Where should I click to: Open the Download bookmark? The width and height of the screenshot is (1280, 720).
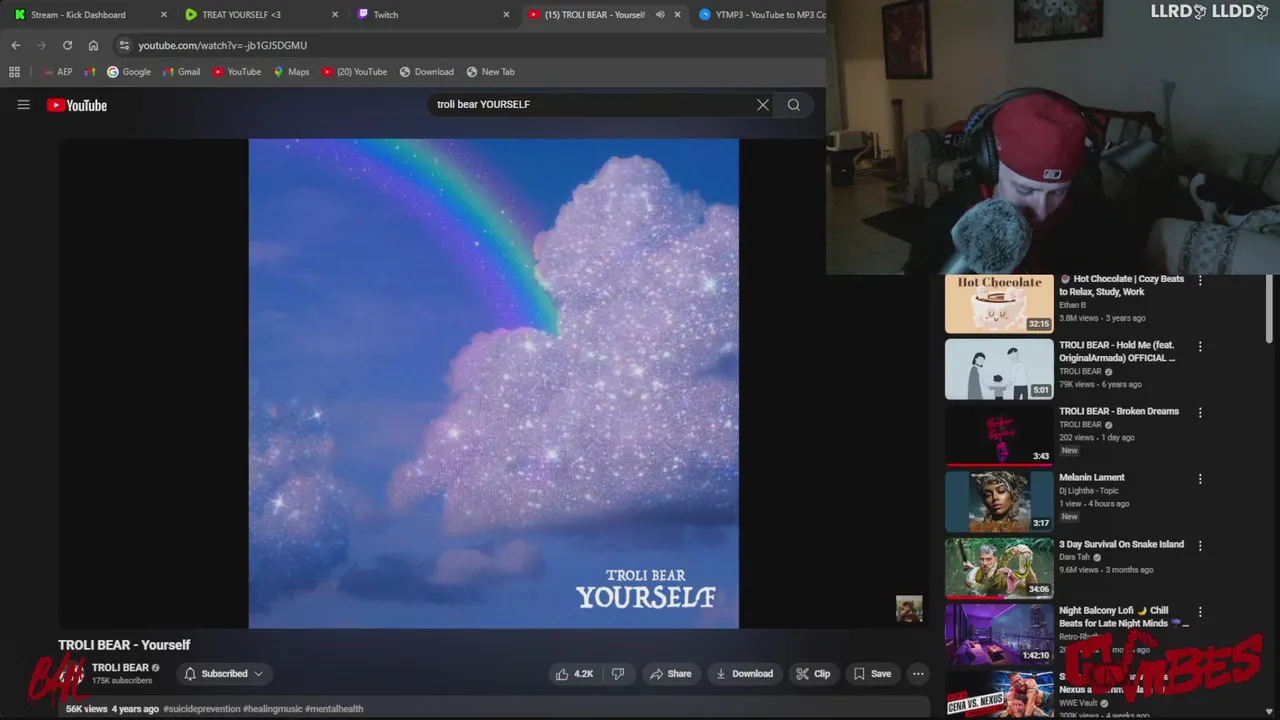click(427, 72)
